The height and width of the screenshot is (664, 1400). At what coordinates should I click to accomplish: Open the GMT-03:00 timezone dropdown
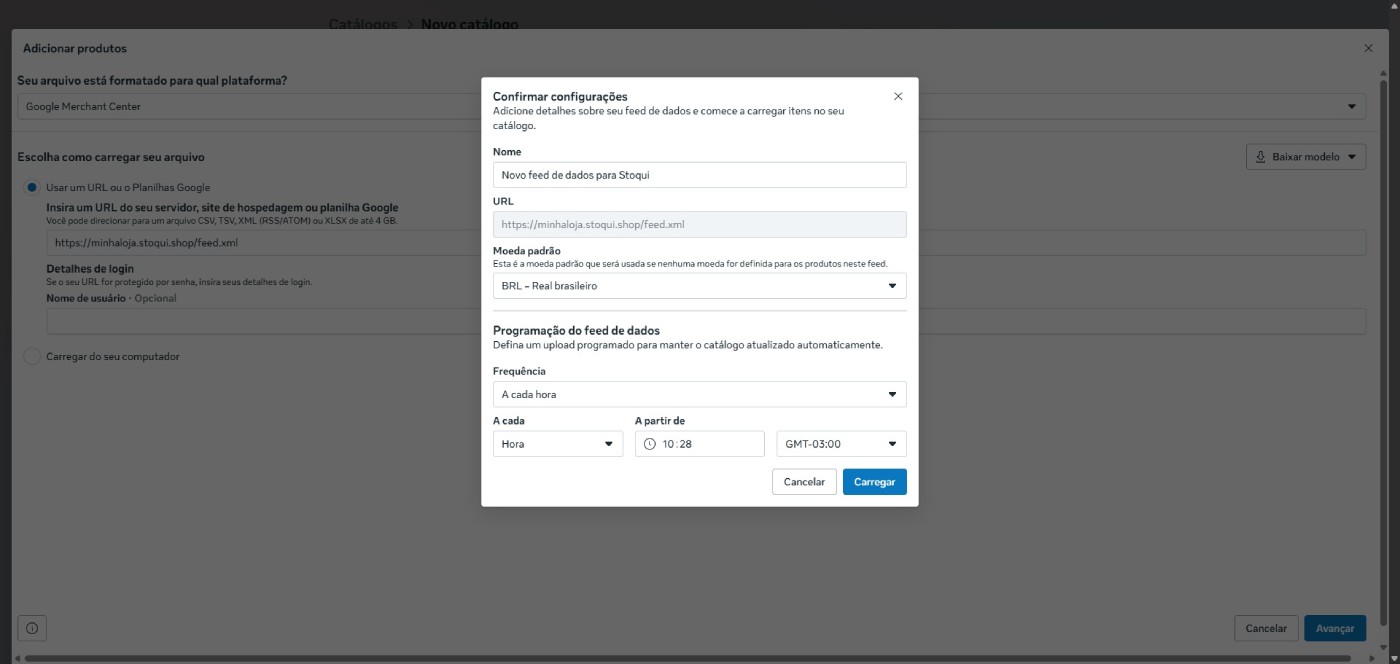pos(841,444)
